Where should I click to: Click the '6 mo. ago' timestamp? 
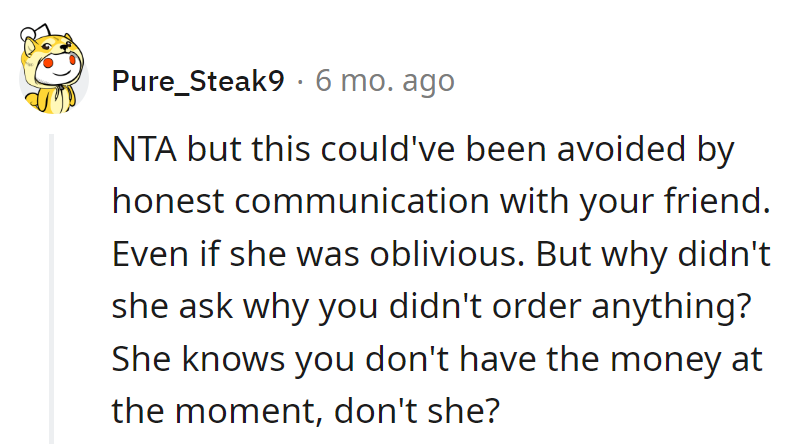point(385,81)
